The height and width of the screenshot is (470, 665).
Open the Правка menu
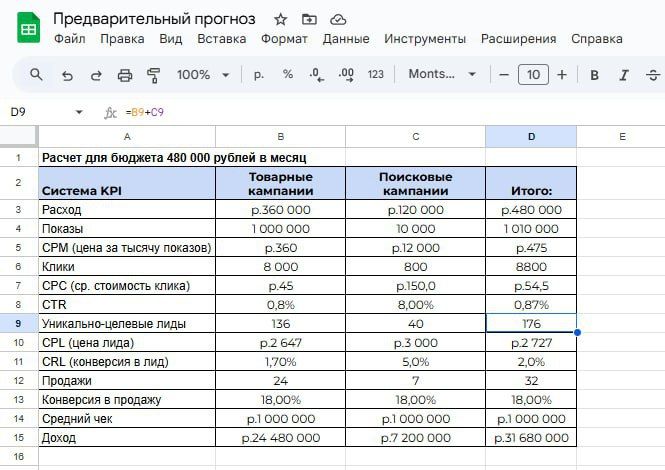(122, 39)
